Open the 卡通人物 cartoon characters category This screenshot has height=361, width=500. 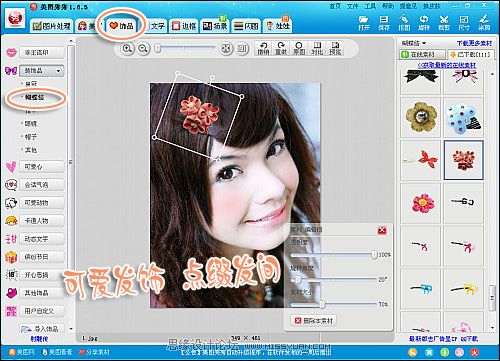tap(42, 220)
